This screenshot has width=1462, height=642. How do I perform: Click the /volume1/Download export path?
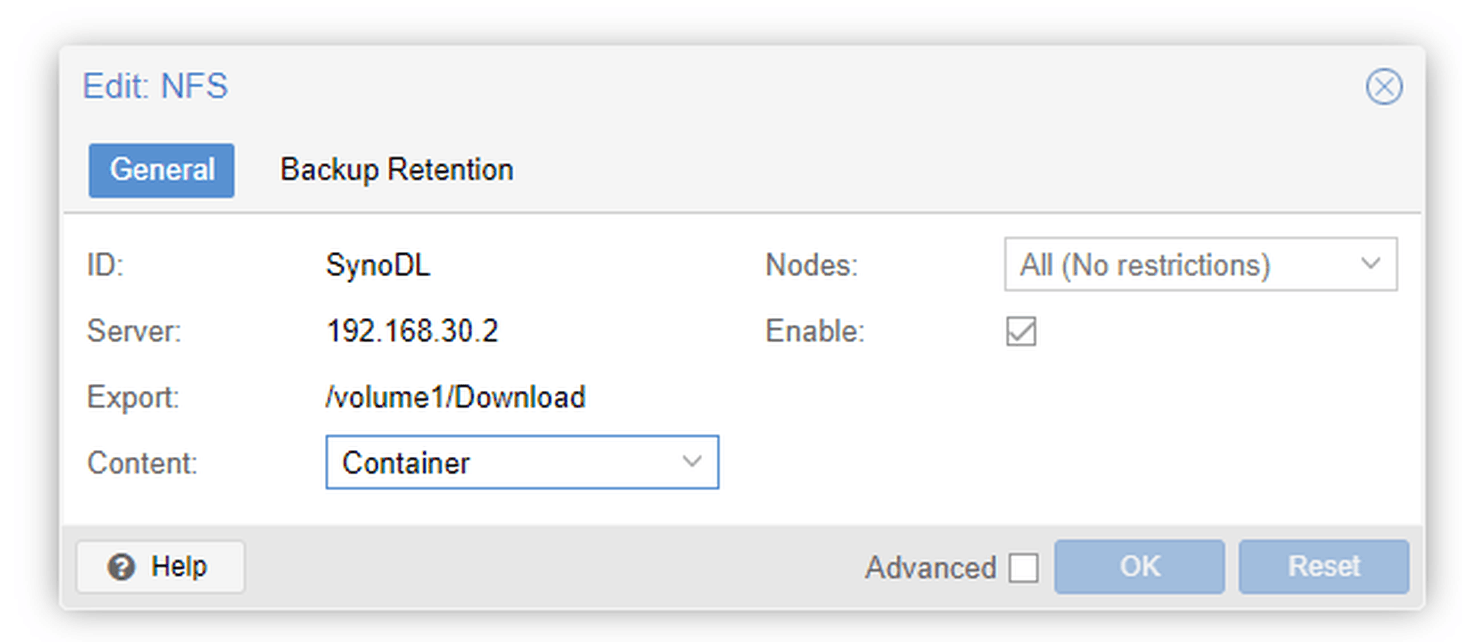tap(455, 397)
